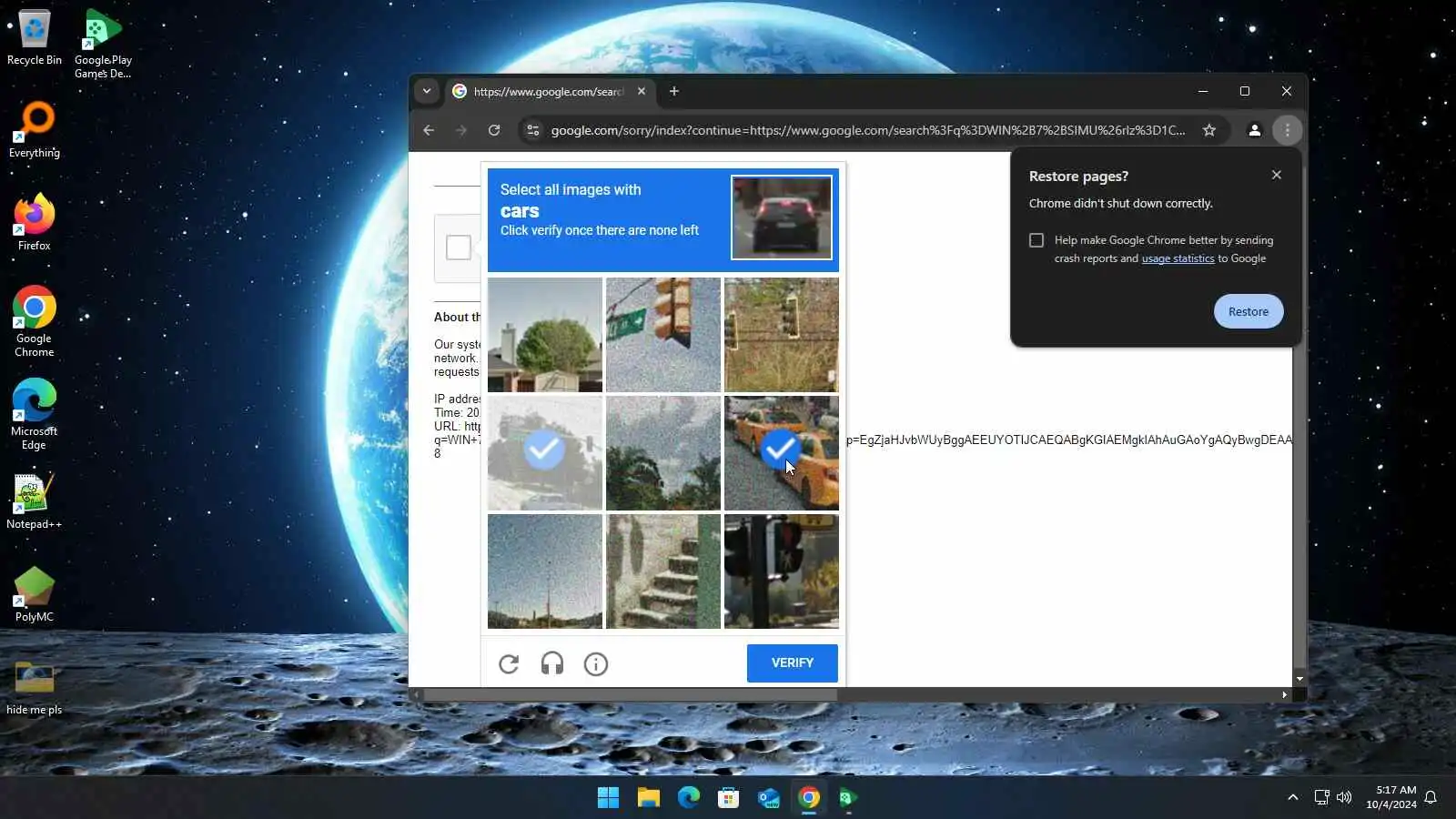Select the 'hide me pls' desktop folder
1456x819 pixels.
tap(35, 687)
